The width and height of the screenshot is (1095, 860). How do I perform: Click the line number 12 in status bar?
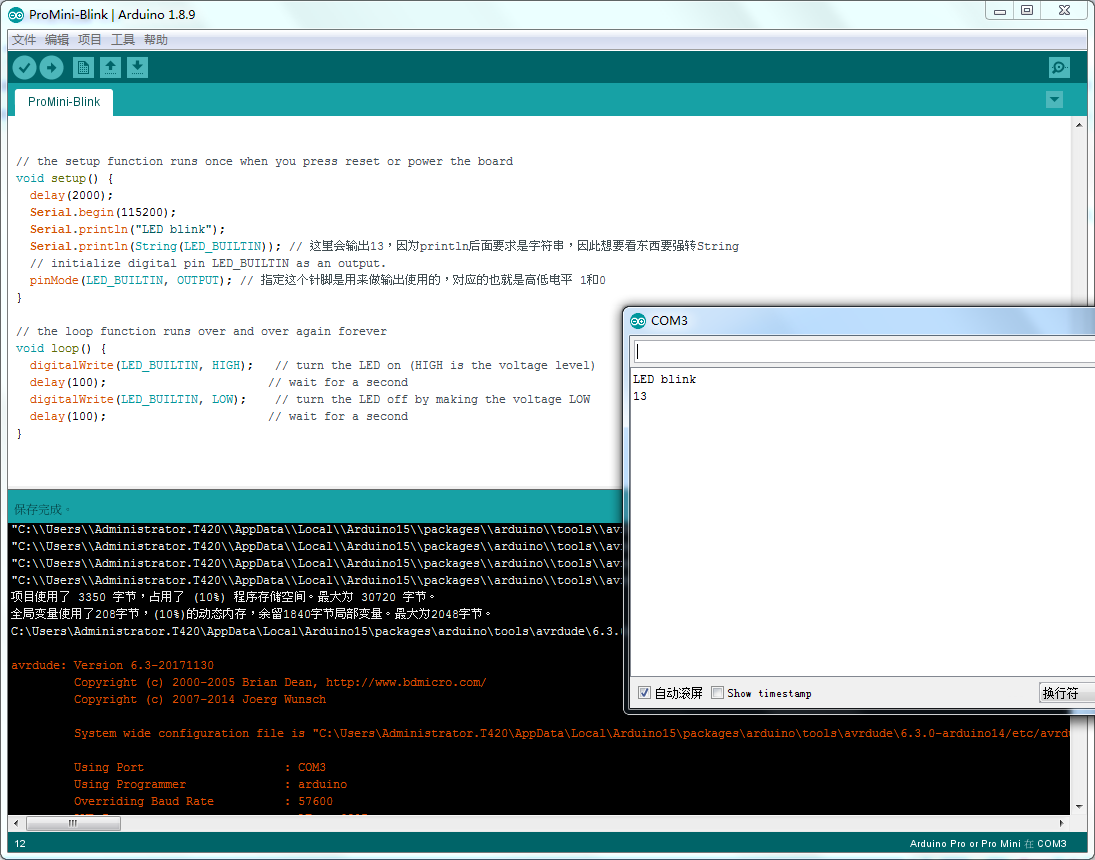click(x=20, y=843)
